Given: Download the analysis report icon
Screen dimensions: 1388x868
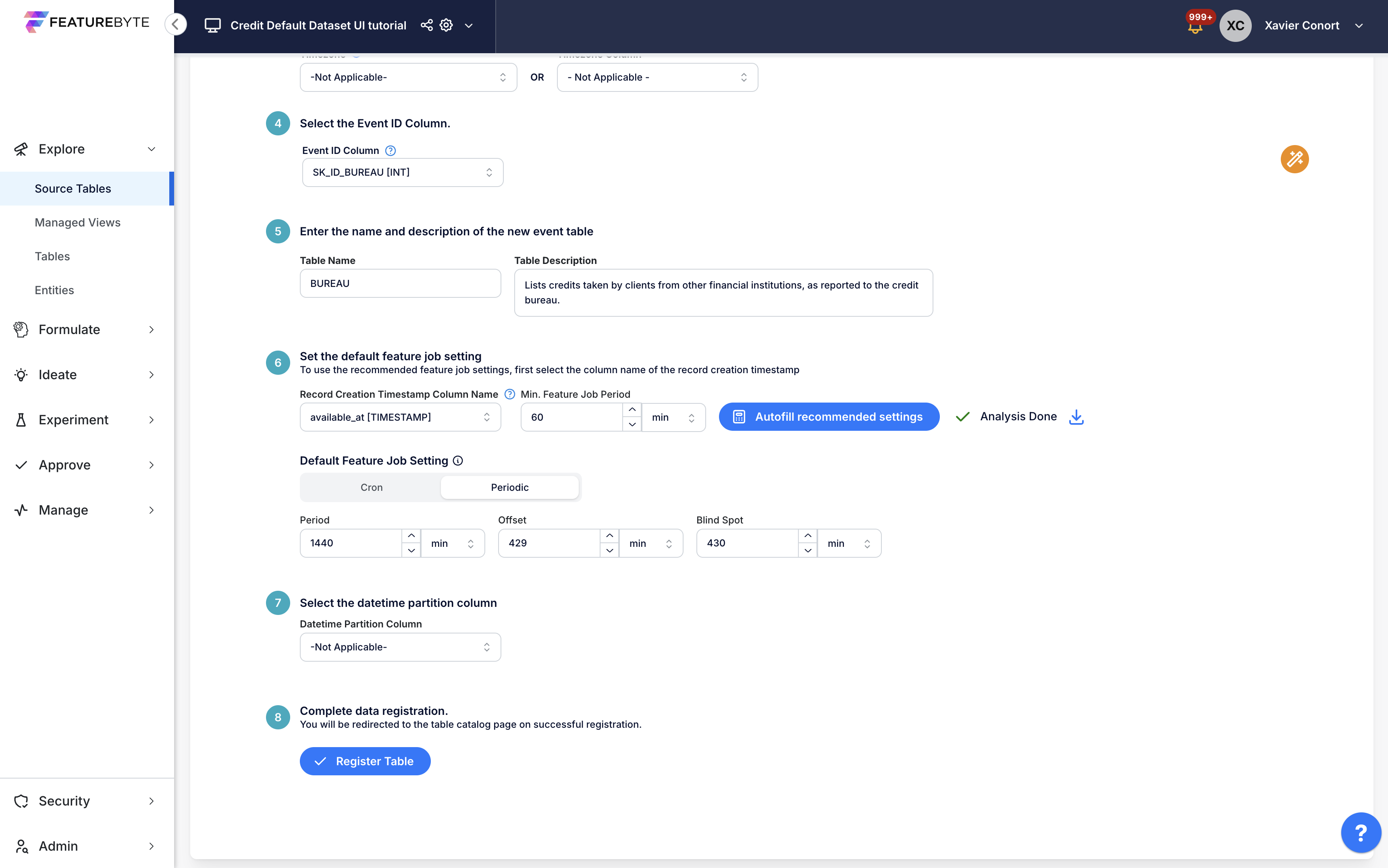Looking at the screenshot, I should tap(1076, 417).
